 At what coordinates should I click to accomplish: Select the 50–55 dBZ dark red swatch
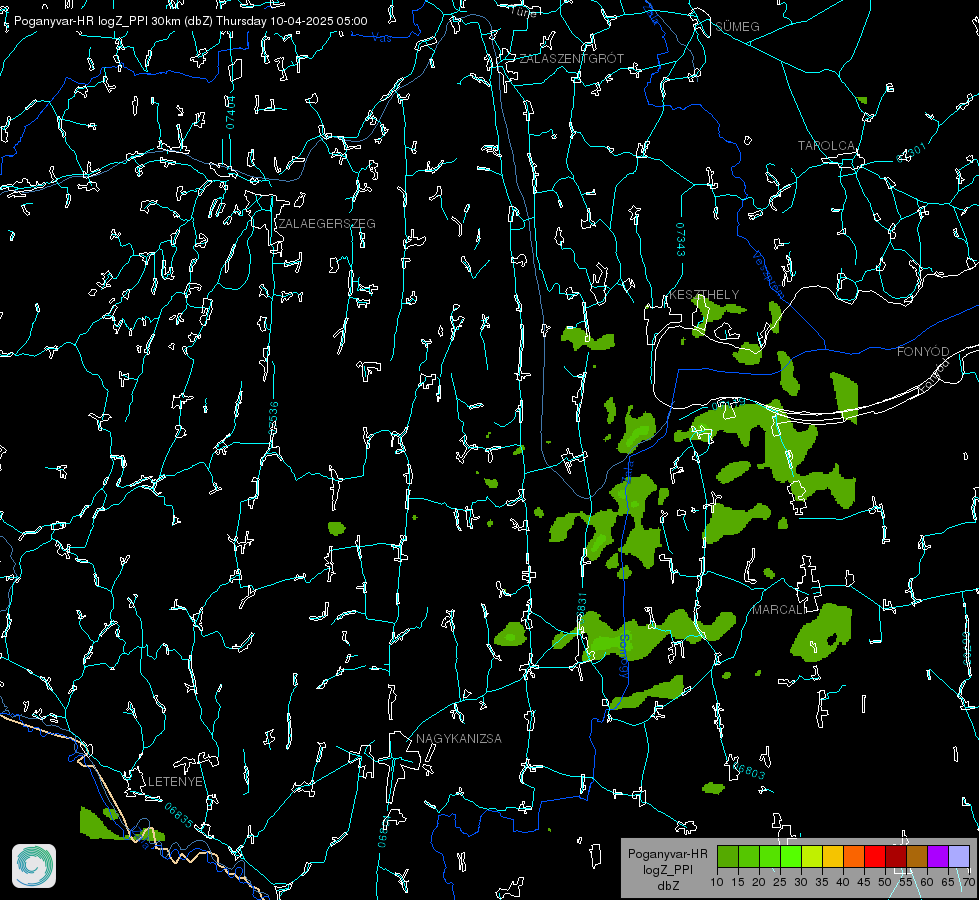click(x=896, y=856)
